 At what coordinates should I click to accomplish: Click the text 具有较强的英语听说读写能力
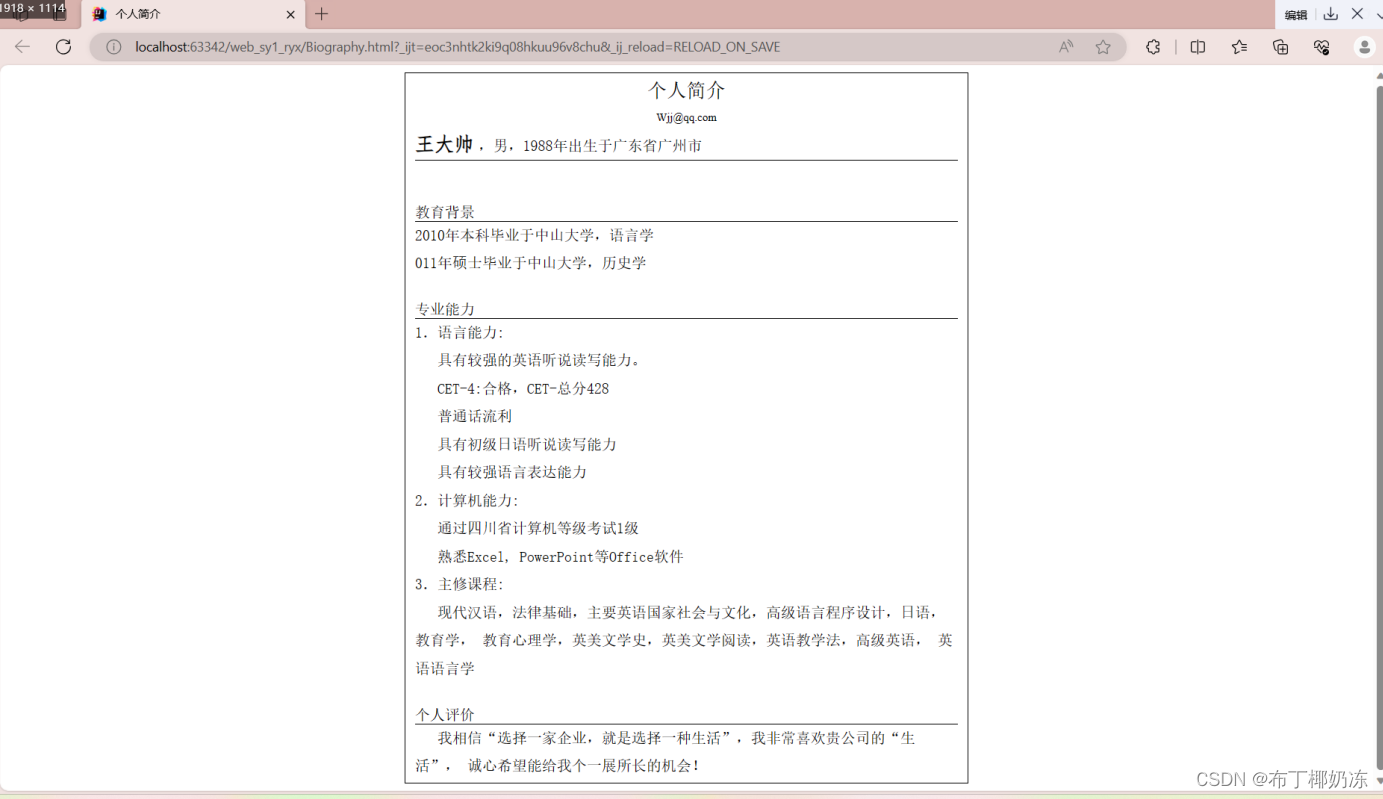point(539,360)
